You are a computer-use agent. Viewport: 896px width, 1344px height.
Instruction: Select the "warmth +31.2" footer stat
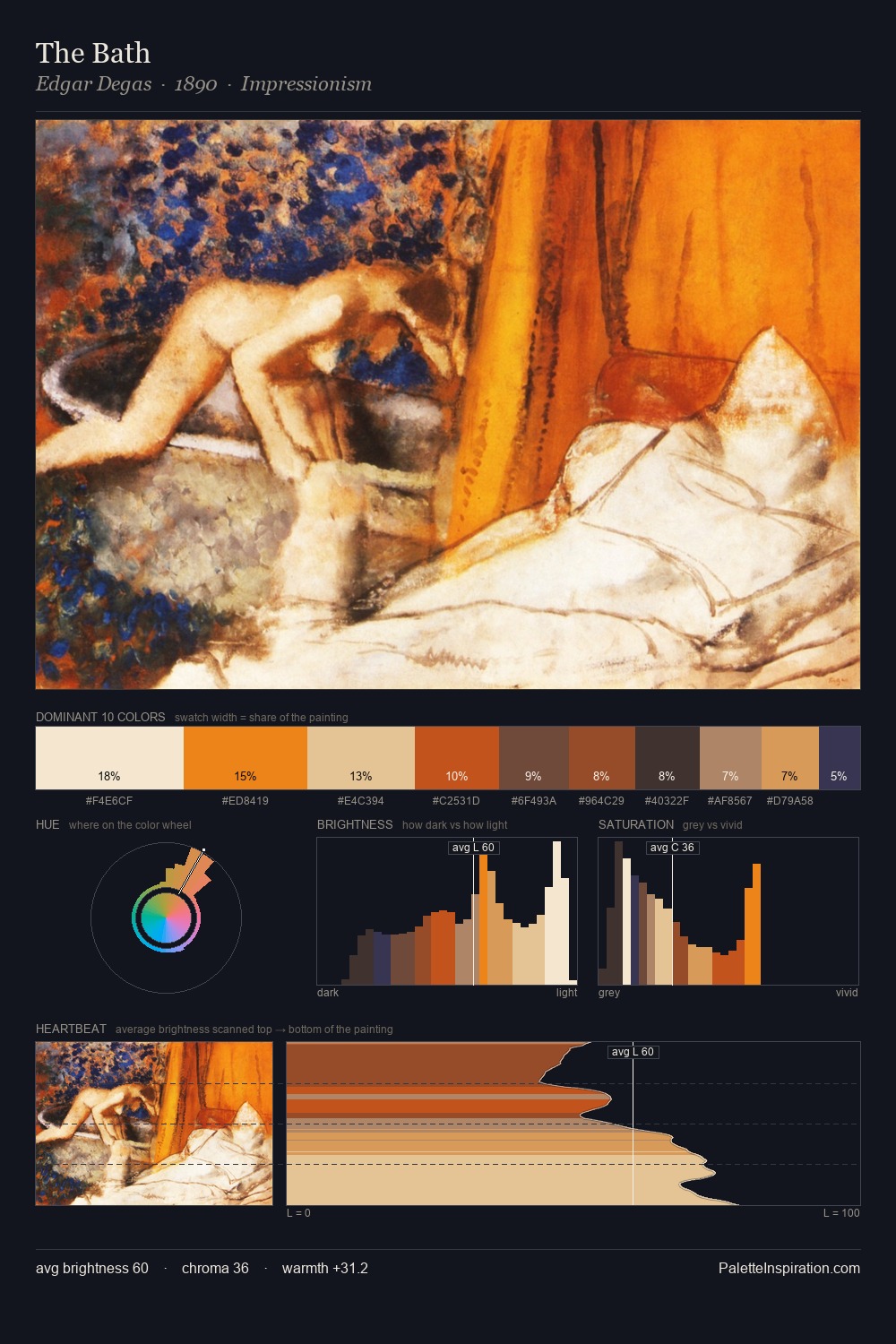(x=325, y=1269)
